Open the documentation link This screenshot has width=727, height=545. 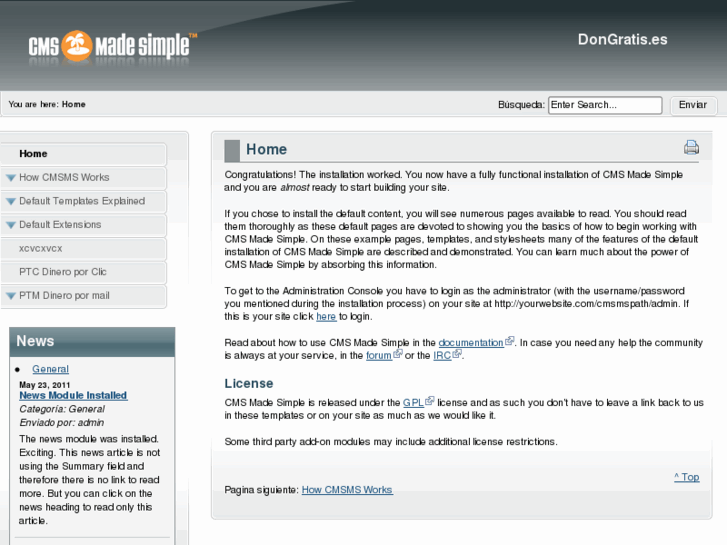[x=471, y=343]
